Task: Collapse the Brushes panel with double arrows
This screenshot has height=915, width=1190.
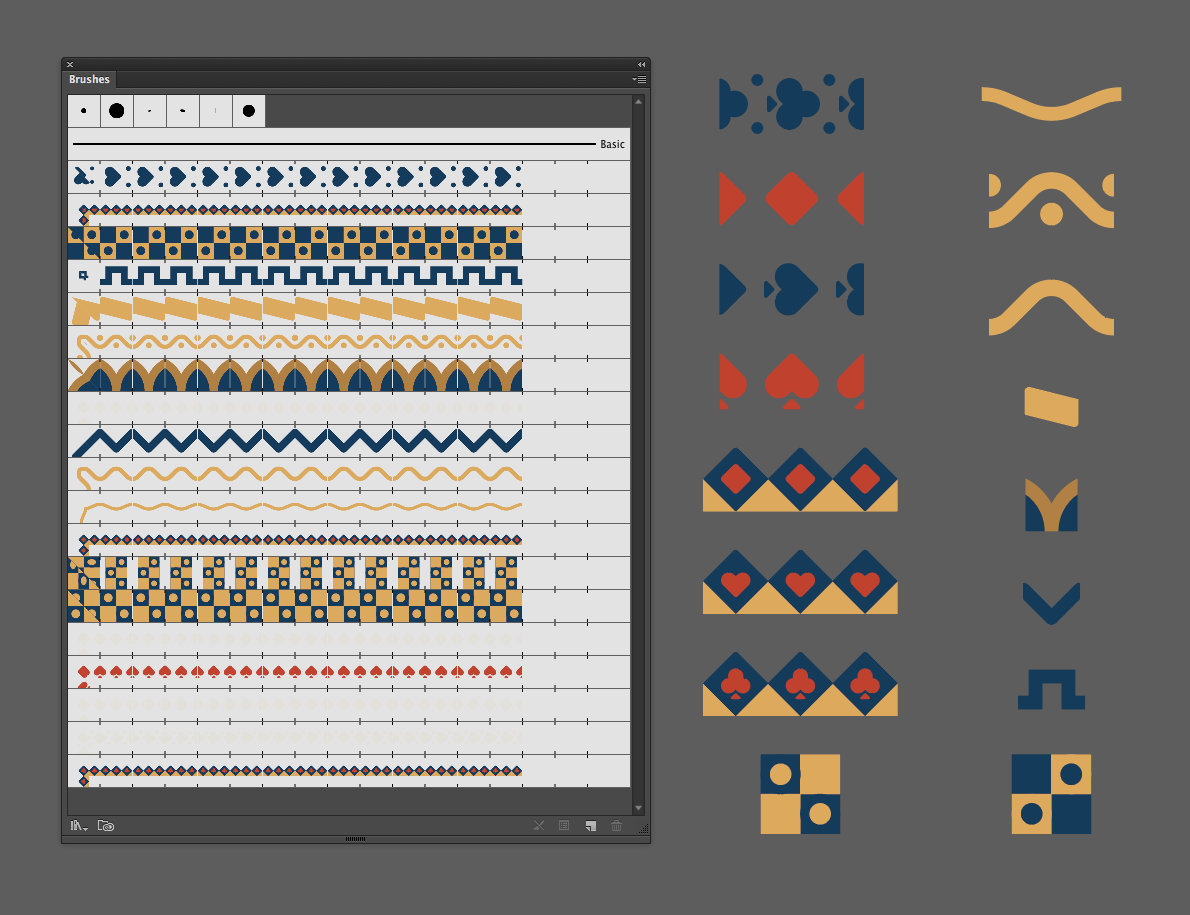Action: point(641,64)
